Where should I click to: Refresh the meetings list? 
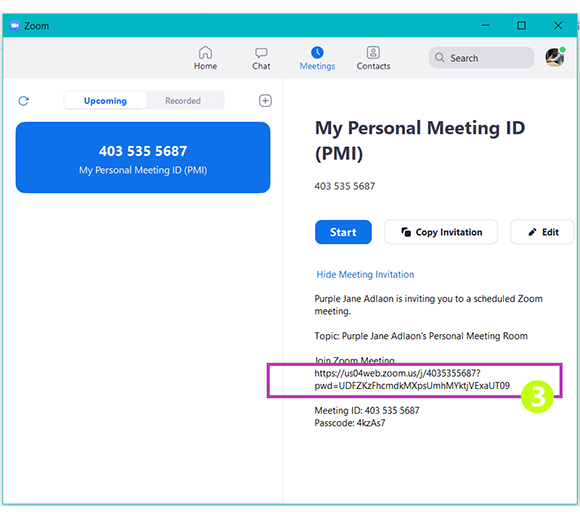pyautogui.click(x=24, y=101)
